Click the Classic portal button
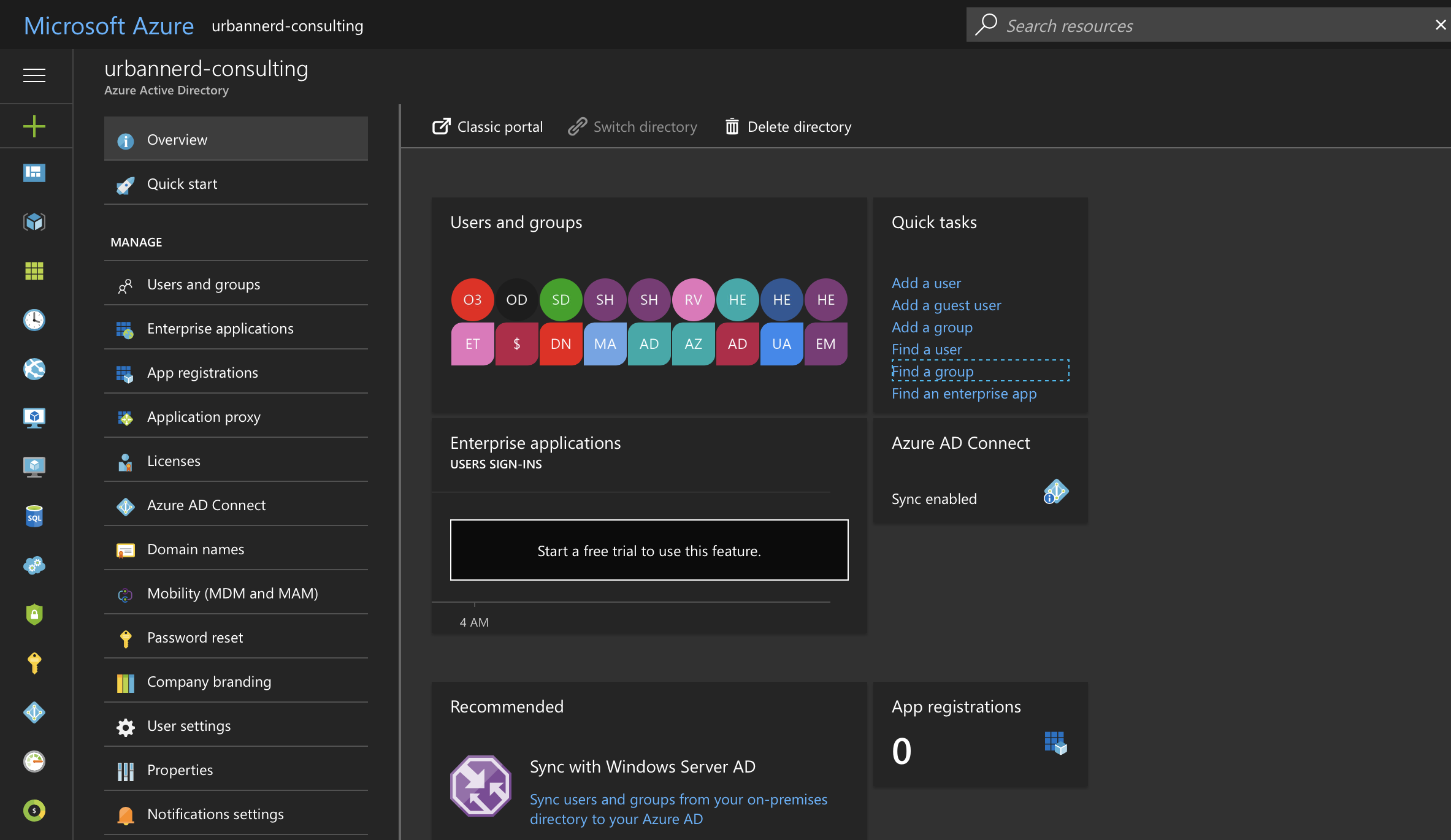 pos(486,126)
